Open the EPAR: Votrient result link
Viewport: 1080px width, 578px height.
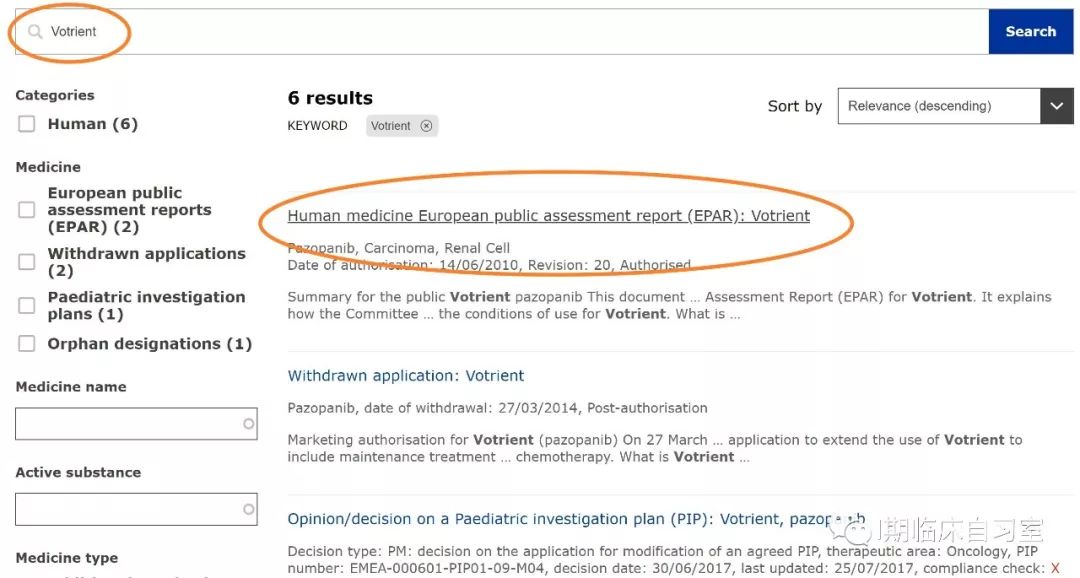pos(548,216)
